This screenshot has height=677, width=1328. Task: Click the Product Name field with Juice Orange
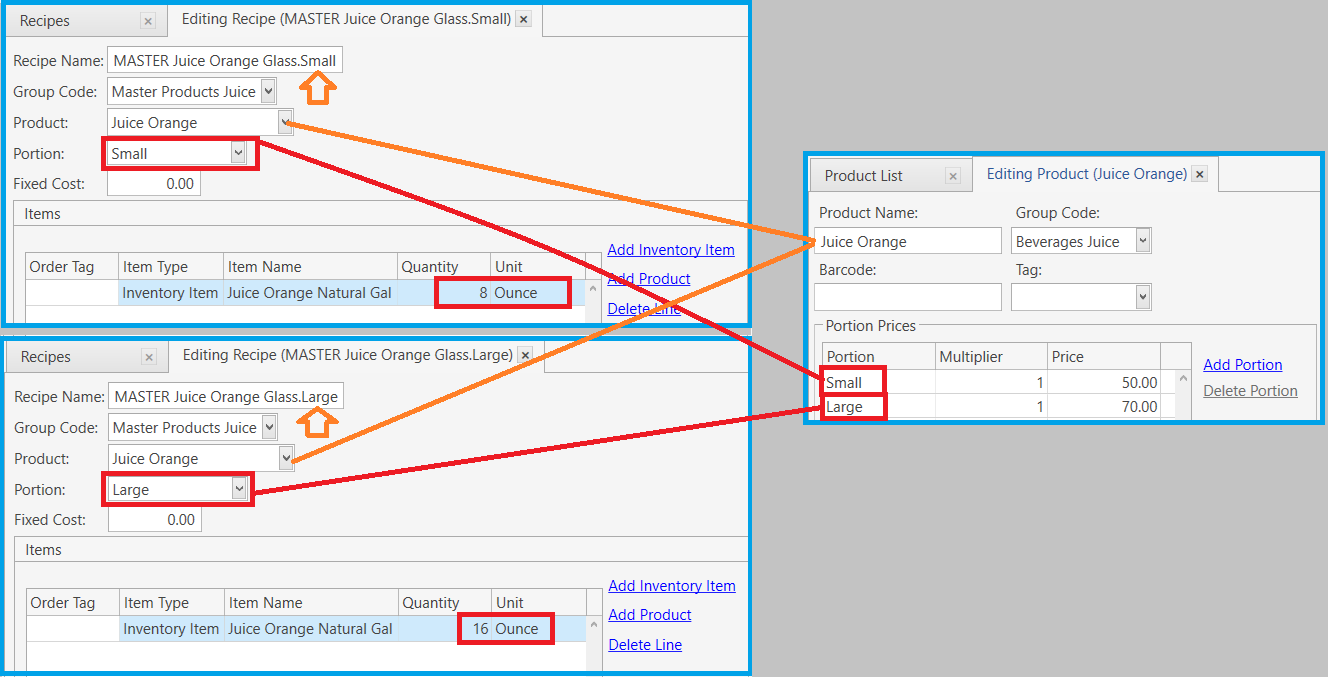pos(907,241)
